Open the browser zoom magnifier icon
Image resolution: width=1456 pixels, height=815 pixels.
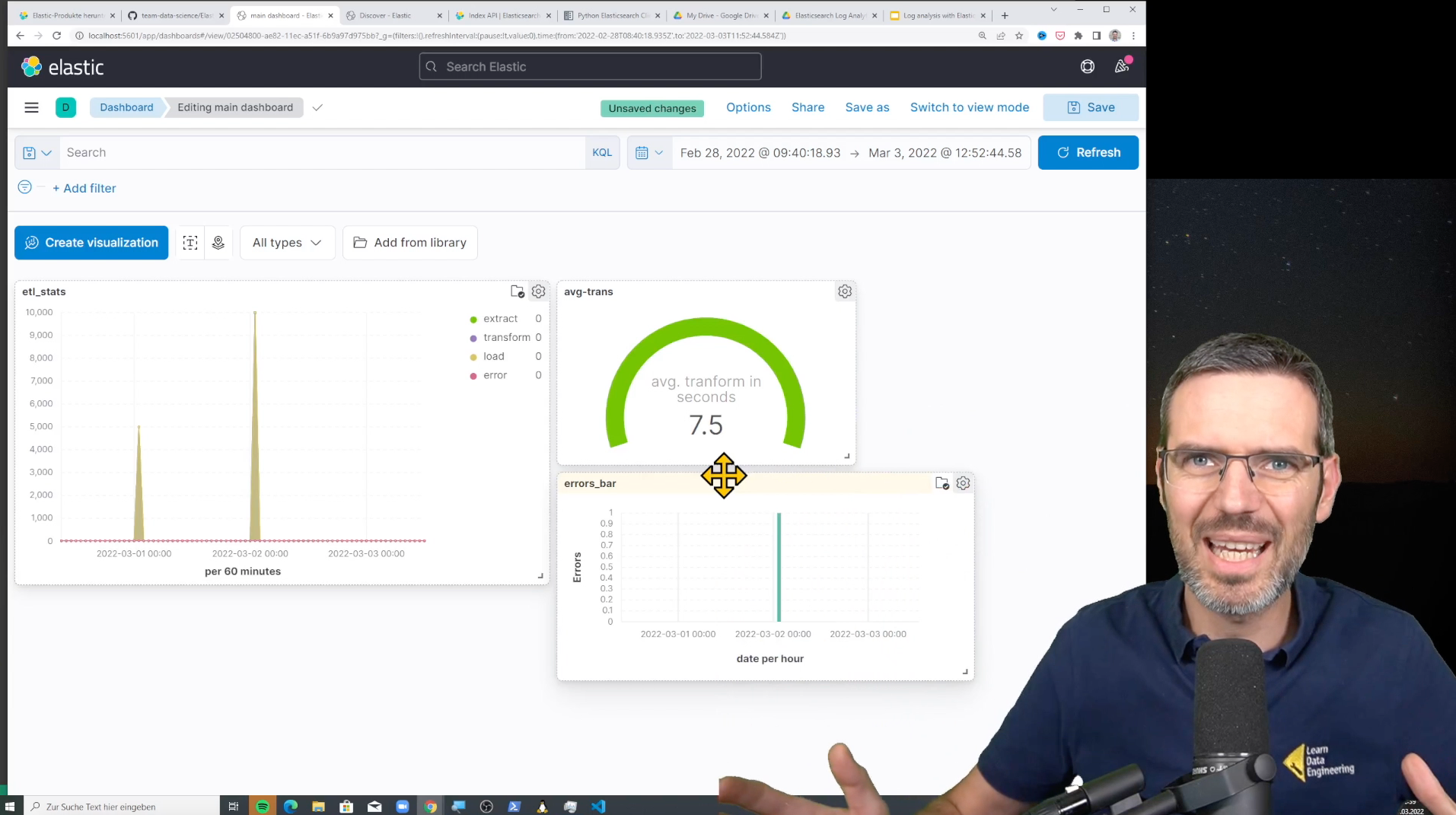pos(983,36)
